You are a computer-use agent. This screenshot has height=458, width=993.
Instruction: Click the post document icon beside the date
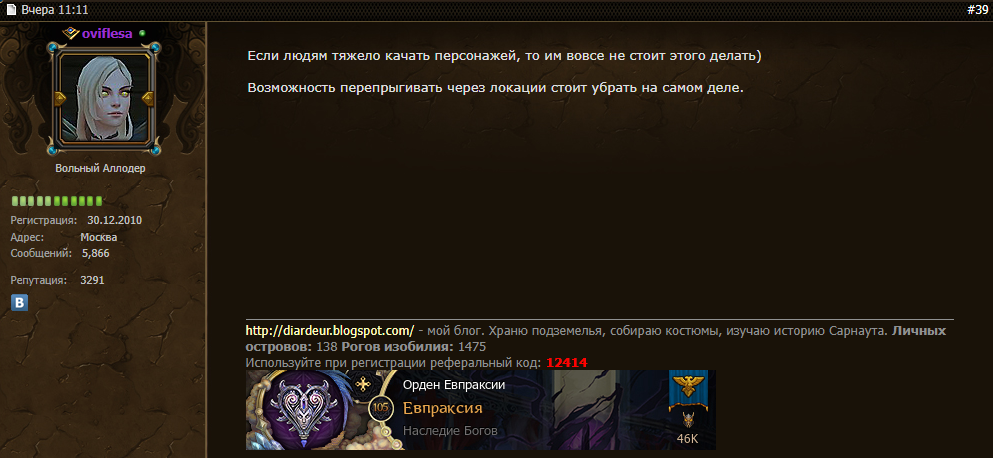click(11, 10)
